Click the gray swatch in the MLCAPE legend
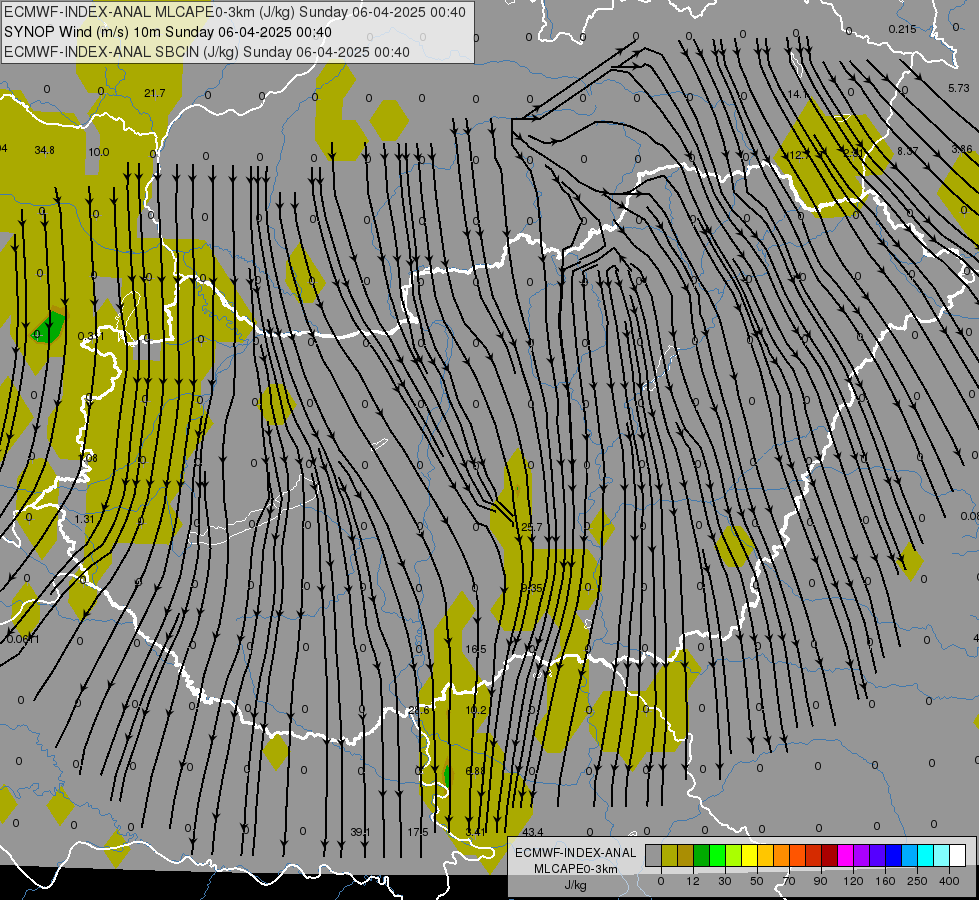979x900 pixels. coord(653,856)
